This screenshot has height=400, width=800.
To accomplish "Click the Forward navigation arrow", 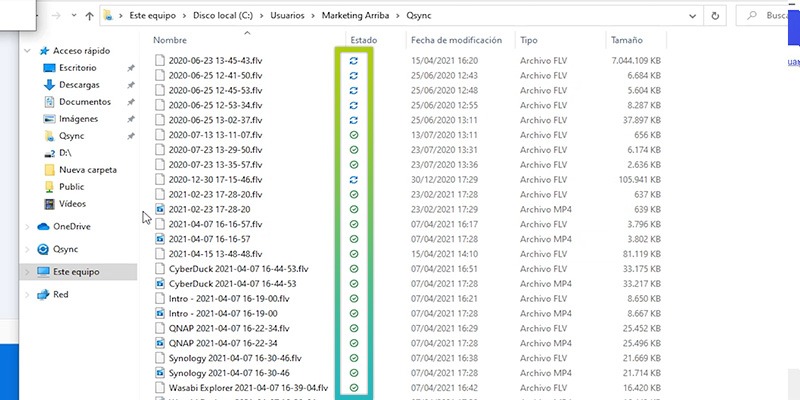I will point(56,16).
